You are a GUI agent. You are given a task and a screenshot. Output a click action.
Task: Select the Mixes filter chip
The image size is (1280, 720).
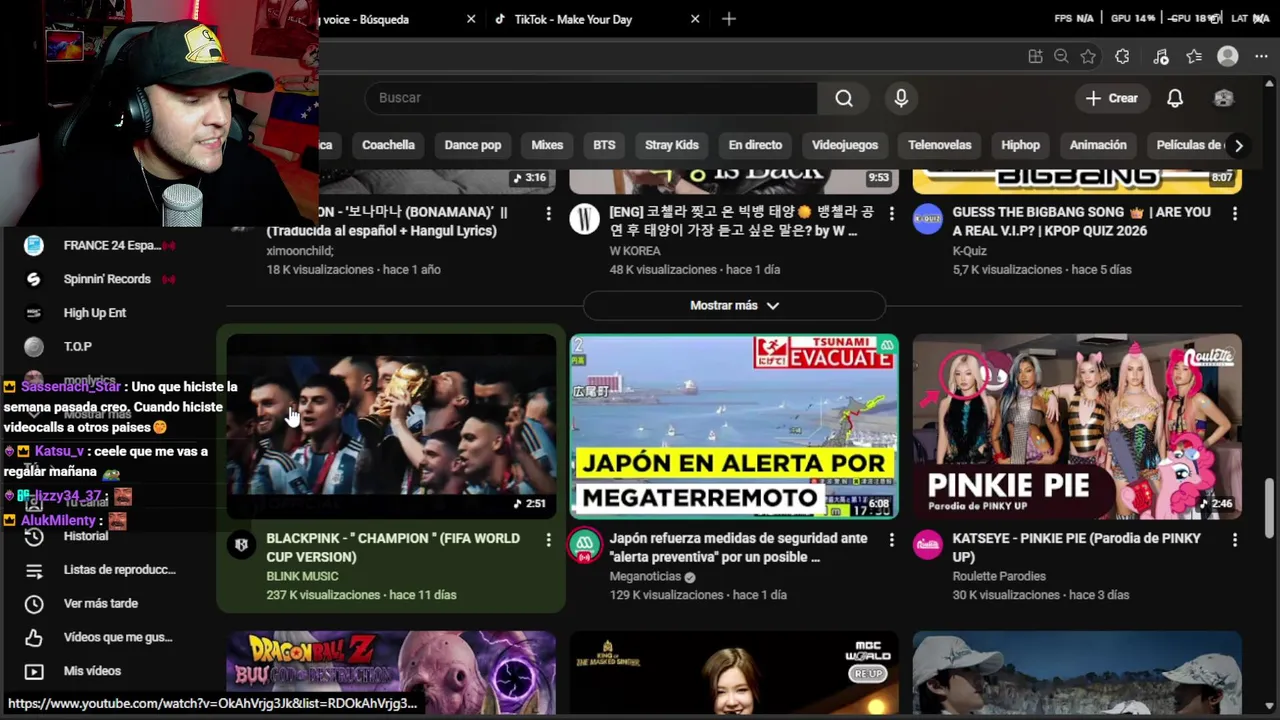coord(547,145)
